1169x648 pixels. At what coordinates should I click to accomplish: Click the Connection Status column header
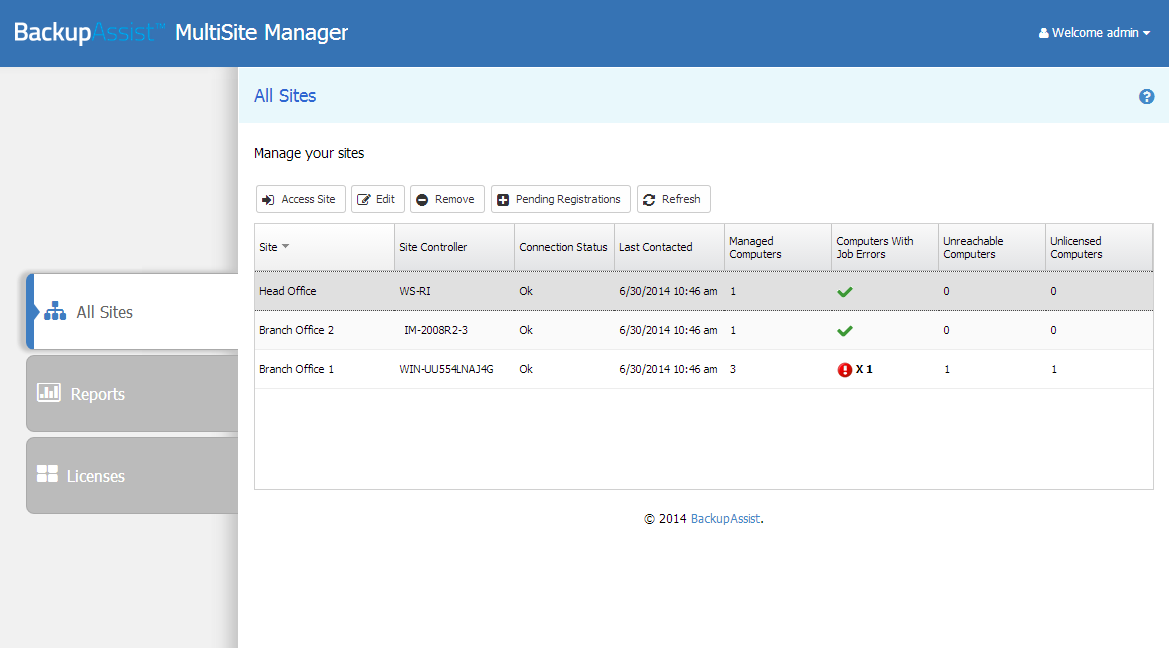click(x=563, y=247)
